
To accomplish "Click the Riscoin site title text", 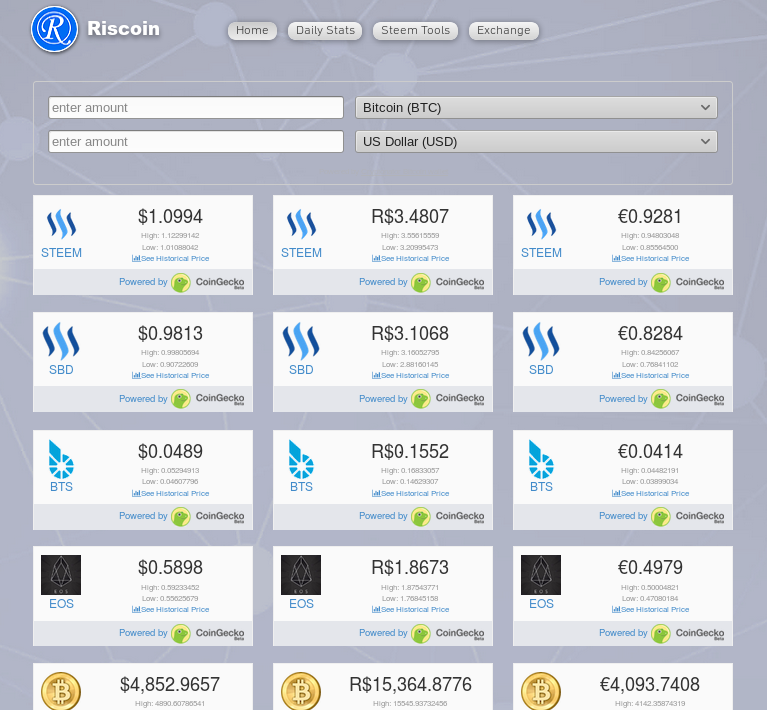I will point(123,28).
